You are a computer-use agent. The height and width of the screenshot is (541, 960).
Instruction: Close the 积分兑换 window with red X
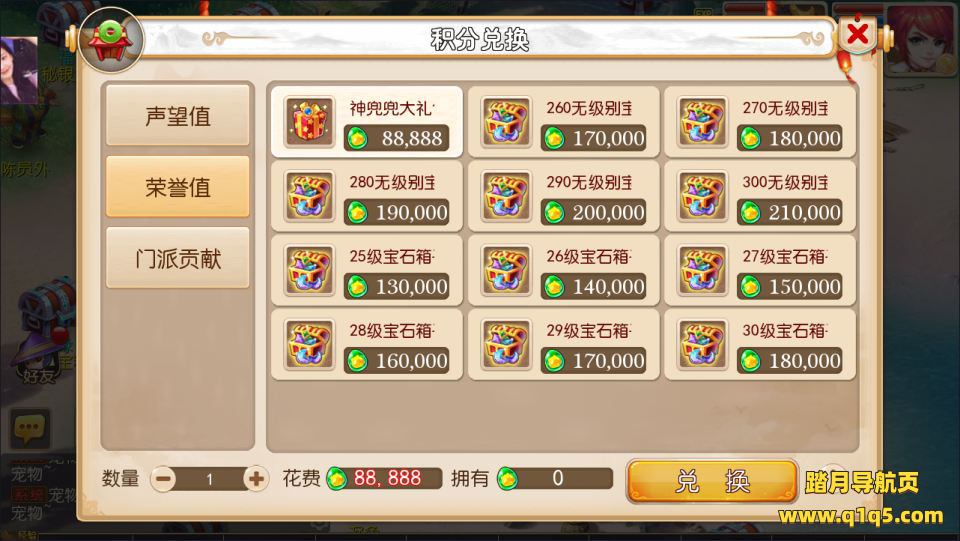coord(857,34)
